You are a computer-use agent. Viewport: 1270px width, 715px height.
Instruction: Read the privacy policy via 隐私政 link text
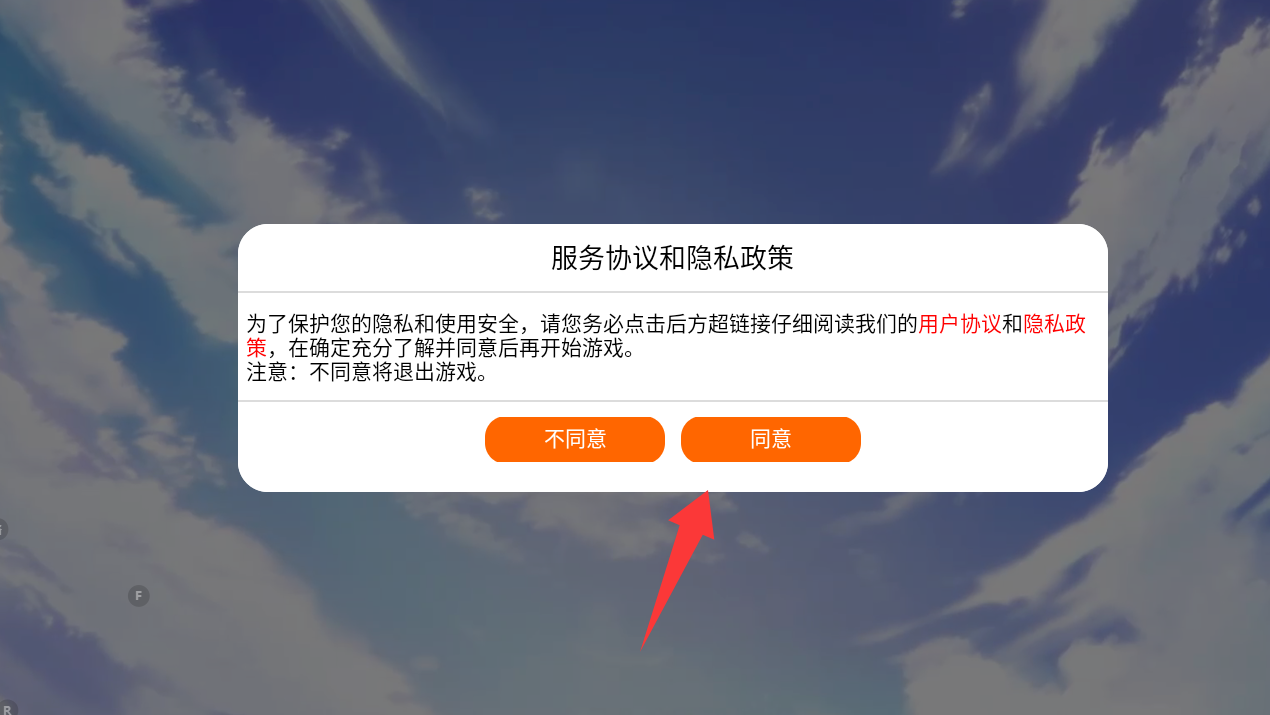click(1055, 324)
